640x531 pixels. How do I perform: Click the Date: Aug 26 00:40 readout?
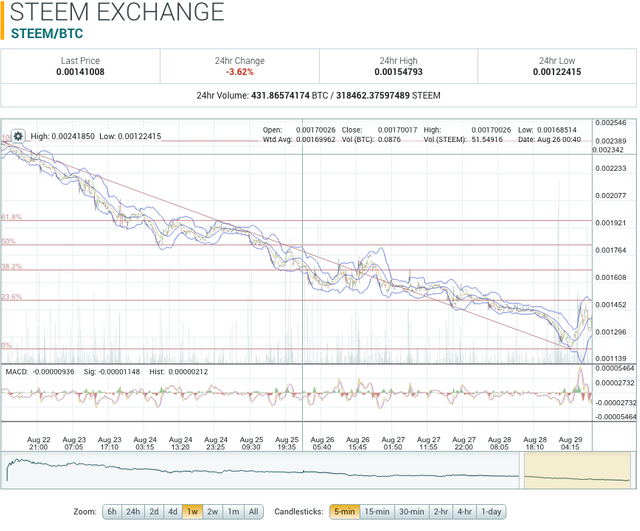click(549, 140)
